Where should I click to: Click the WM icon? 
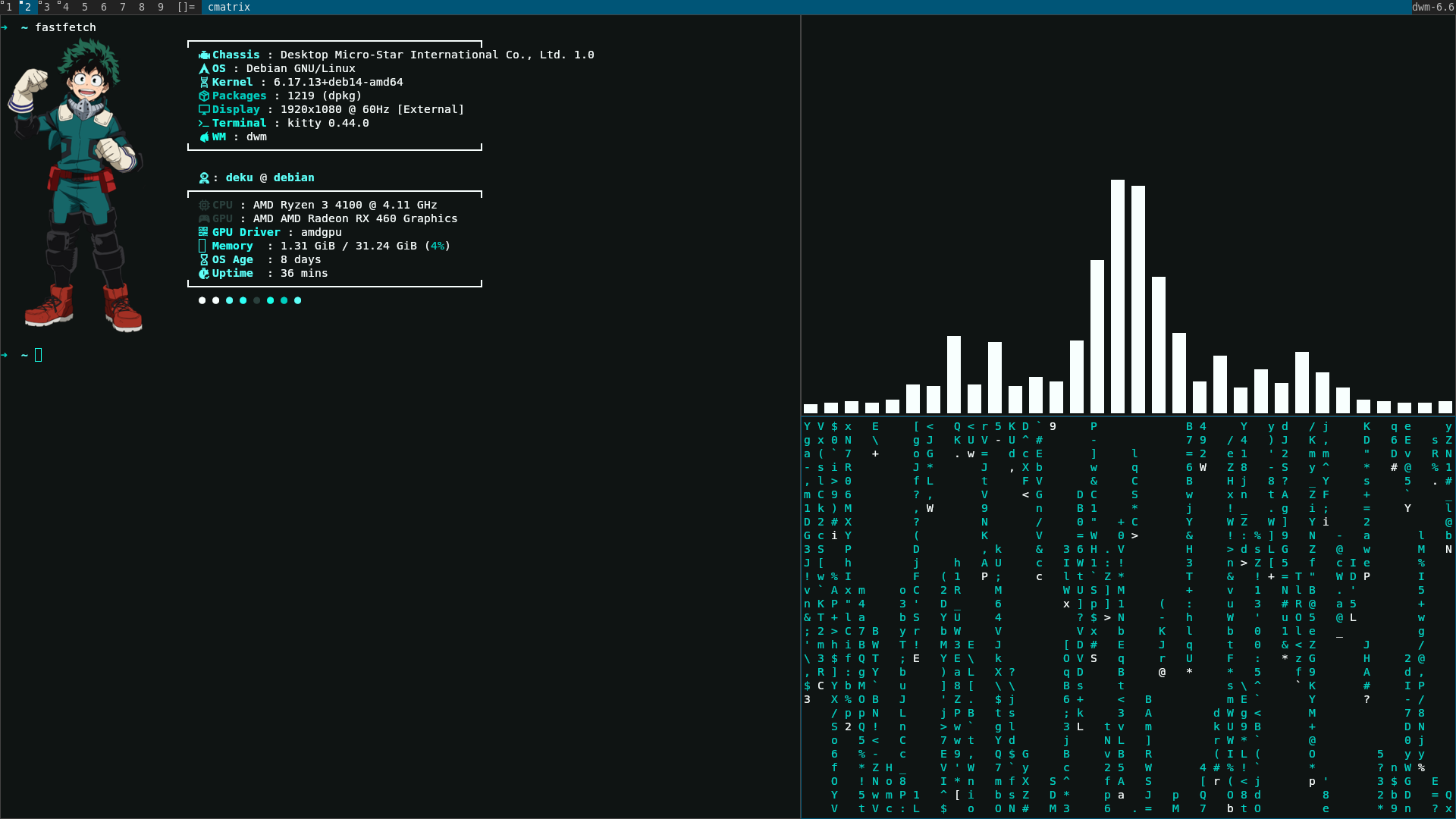[x=204, y=137]
